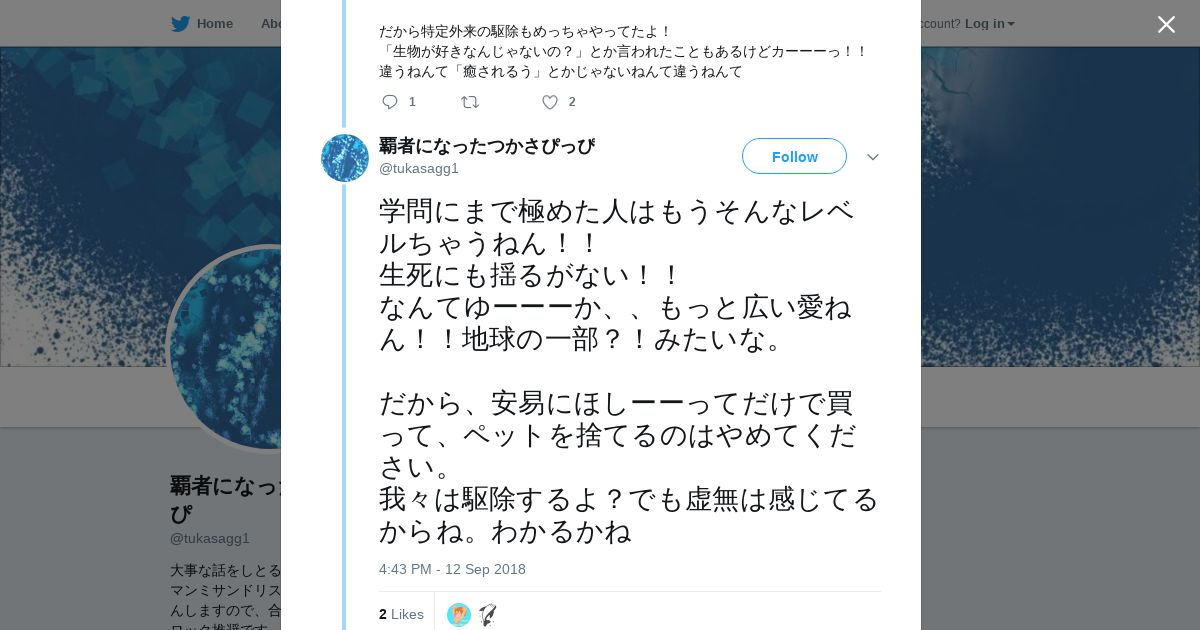Click second liker's avatar icon
The height and width of the screenshot is (630, 1200).
pyautogui.click(x=487, y=614)
